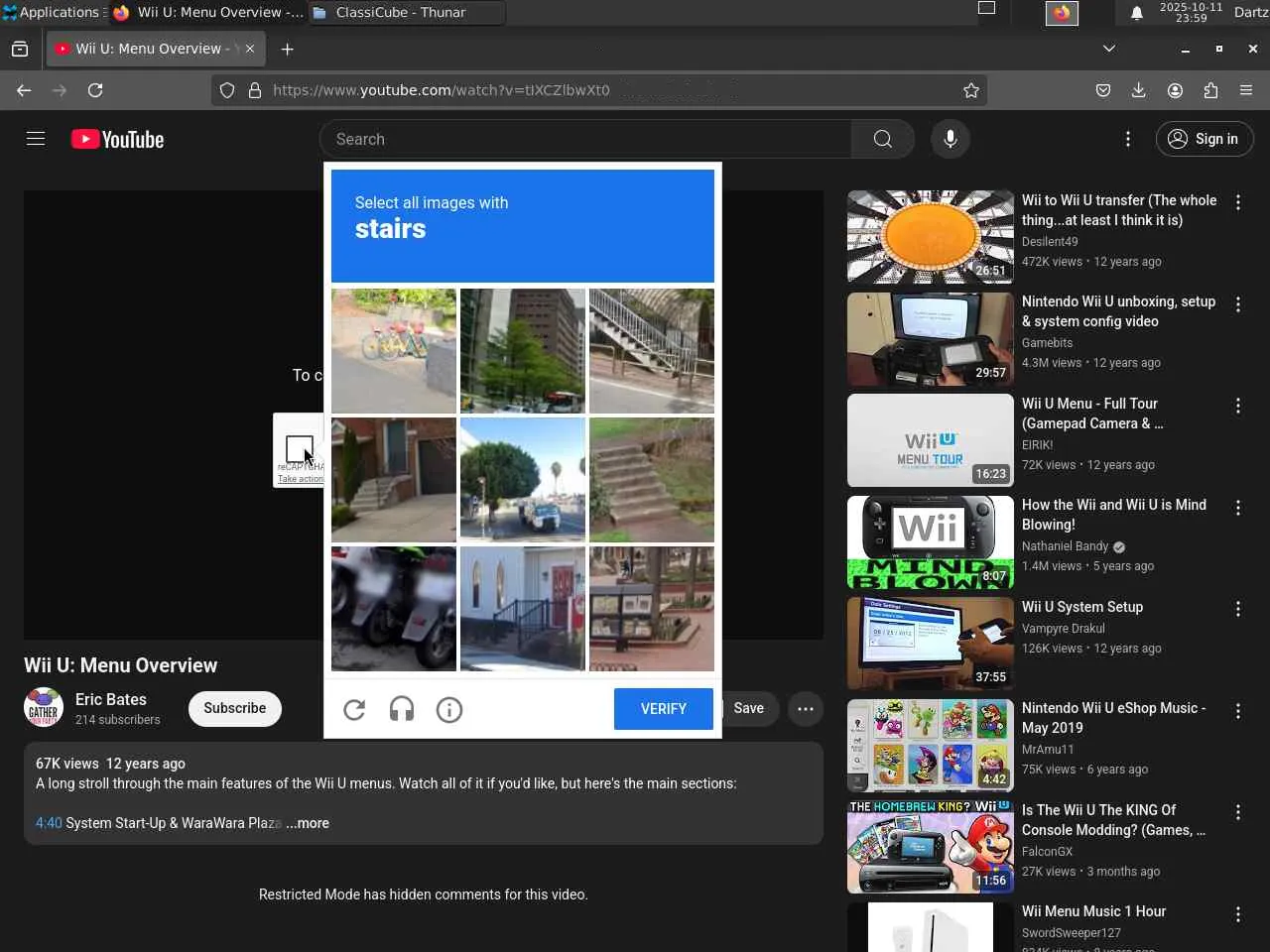Bookmark this page with the star icon
This screenshot has width=1270, height=952.
971,90
